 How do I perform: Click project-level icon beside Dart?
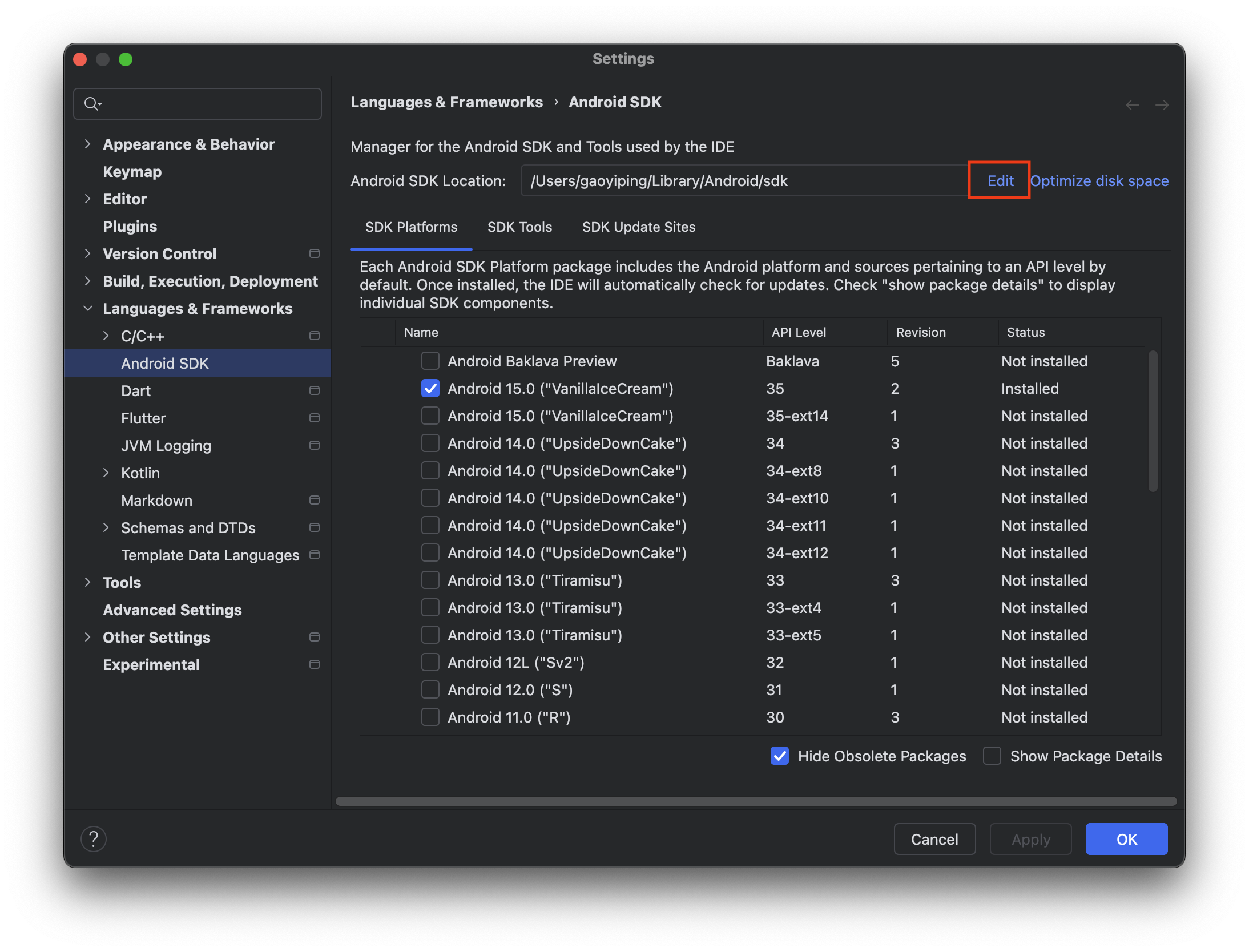click(x=314, y=390)
